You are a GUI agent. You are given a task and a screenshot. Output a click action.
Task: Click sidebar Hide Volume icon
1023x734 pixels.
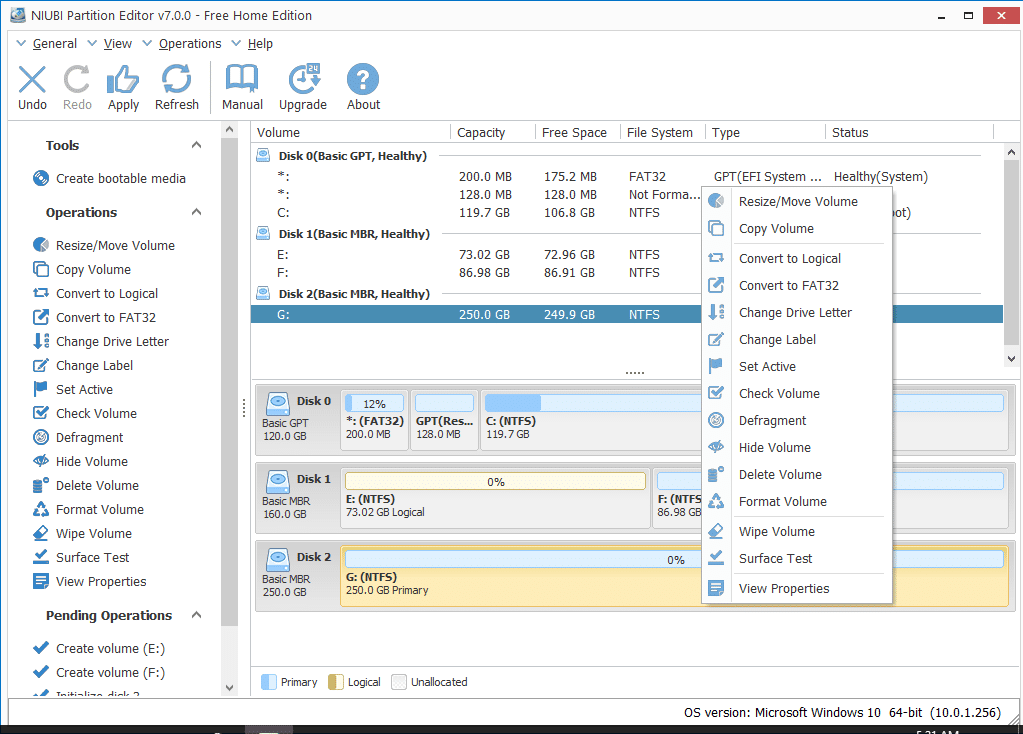40,461
